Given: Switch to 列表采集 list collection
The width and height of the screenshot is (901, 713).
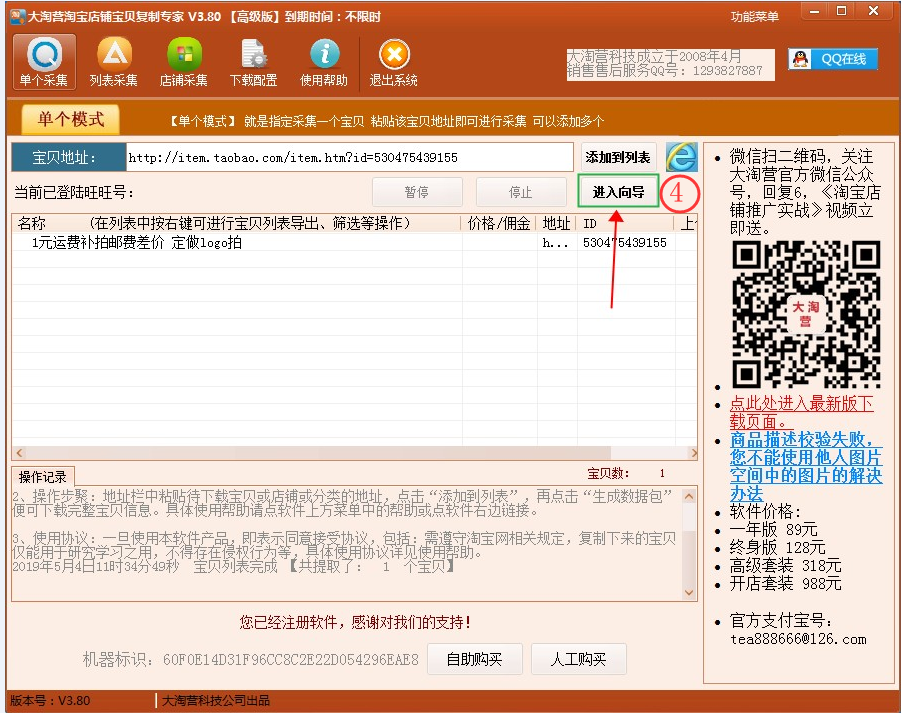Looking at the screenshot, I should click(114, 62).
